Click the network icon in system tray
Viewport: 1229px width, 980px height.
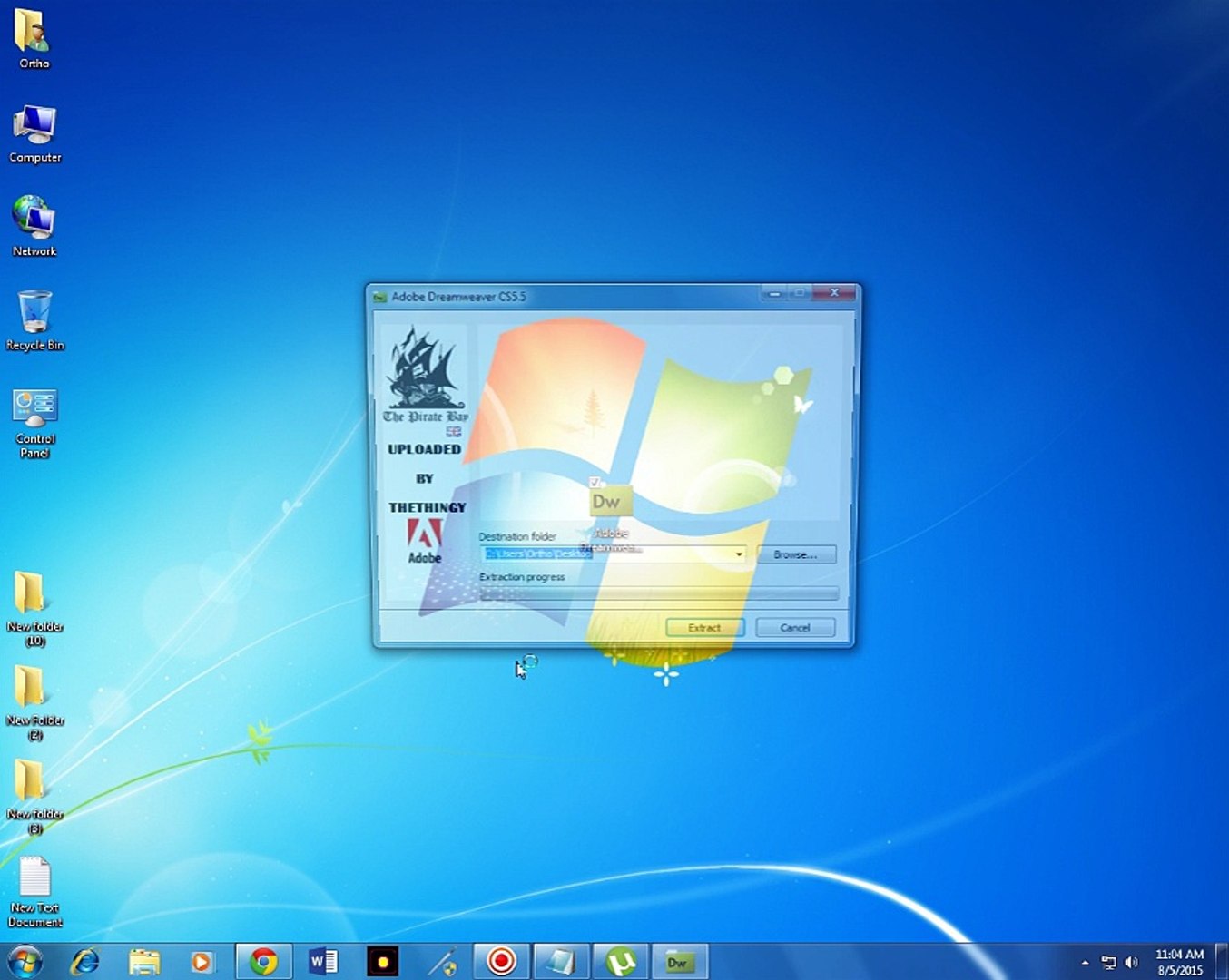coord(1108,962)
